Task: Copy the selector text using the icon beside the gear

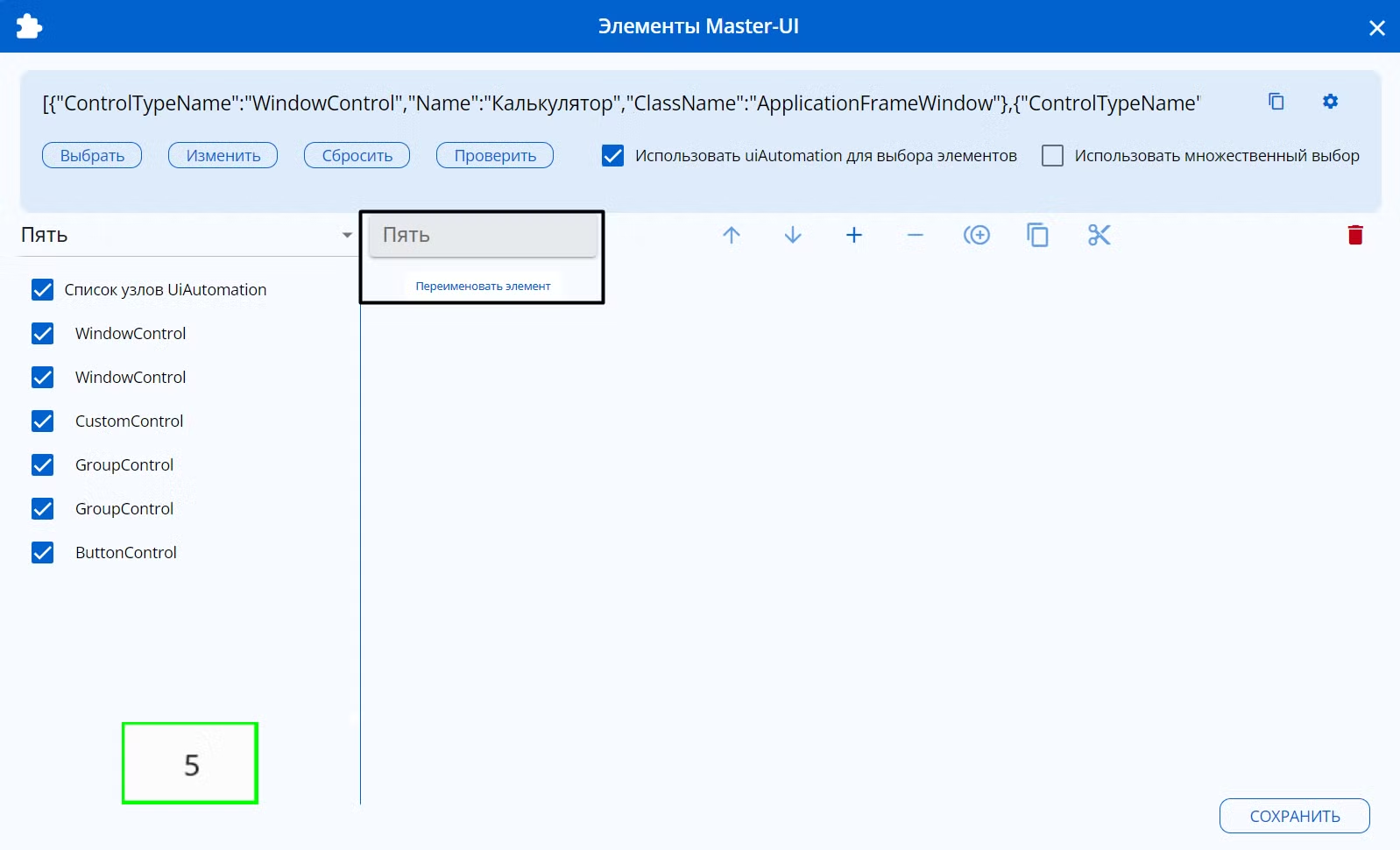Action: pyautogui.click(x=1276, y=102)
